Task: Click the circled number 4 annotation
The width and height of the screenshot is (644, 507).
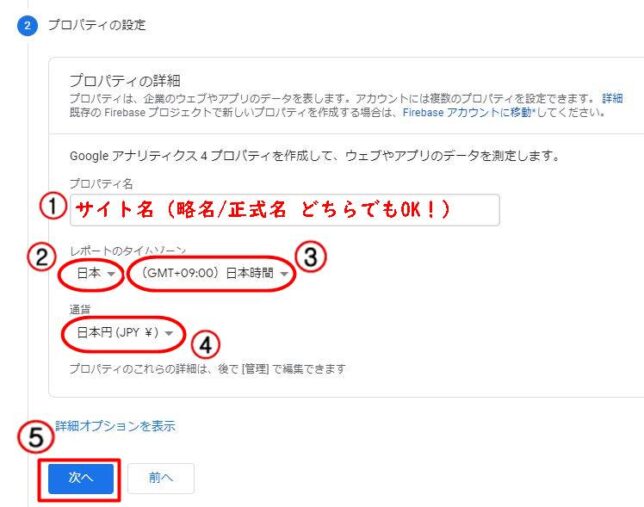Action: (205, 345)
